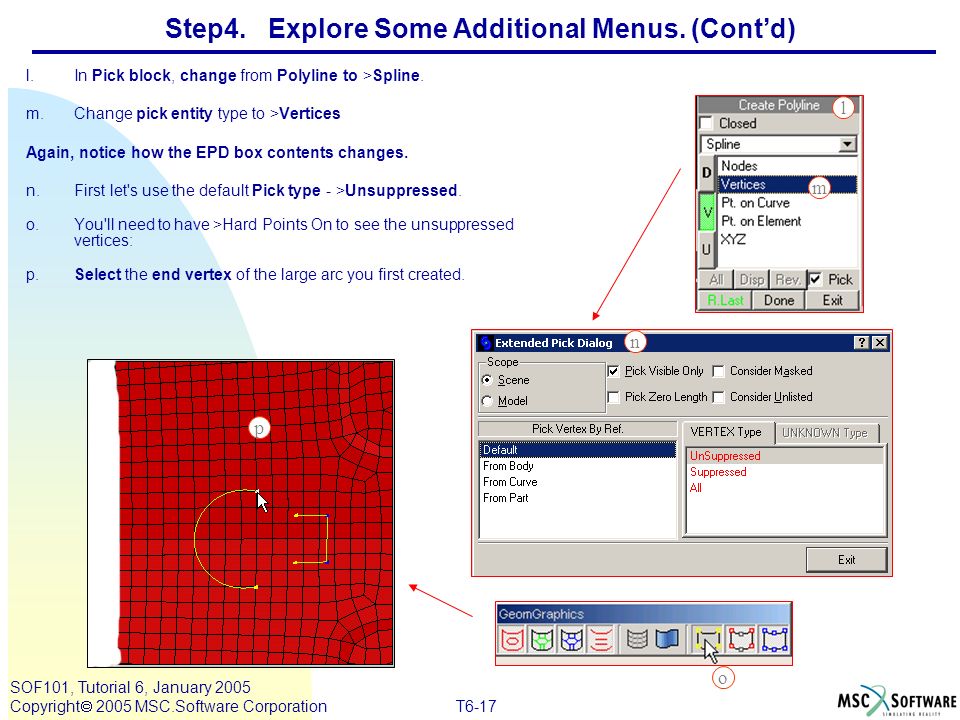Select XYZ entity type
Viewport: 960px width, 720px height.
coord(787,239)
